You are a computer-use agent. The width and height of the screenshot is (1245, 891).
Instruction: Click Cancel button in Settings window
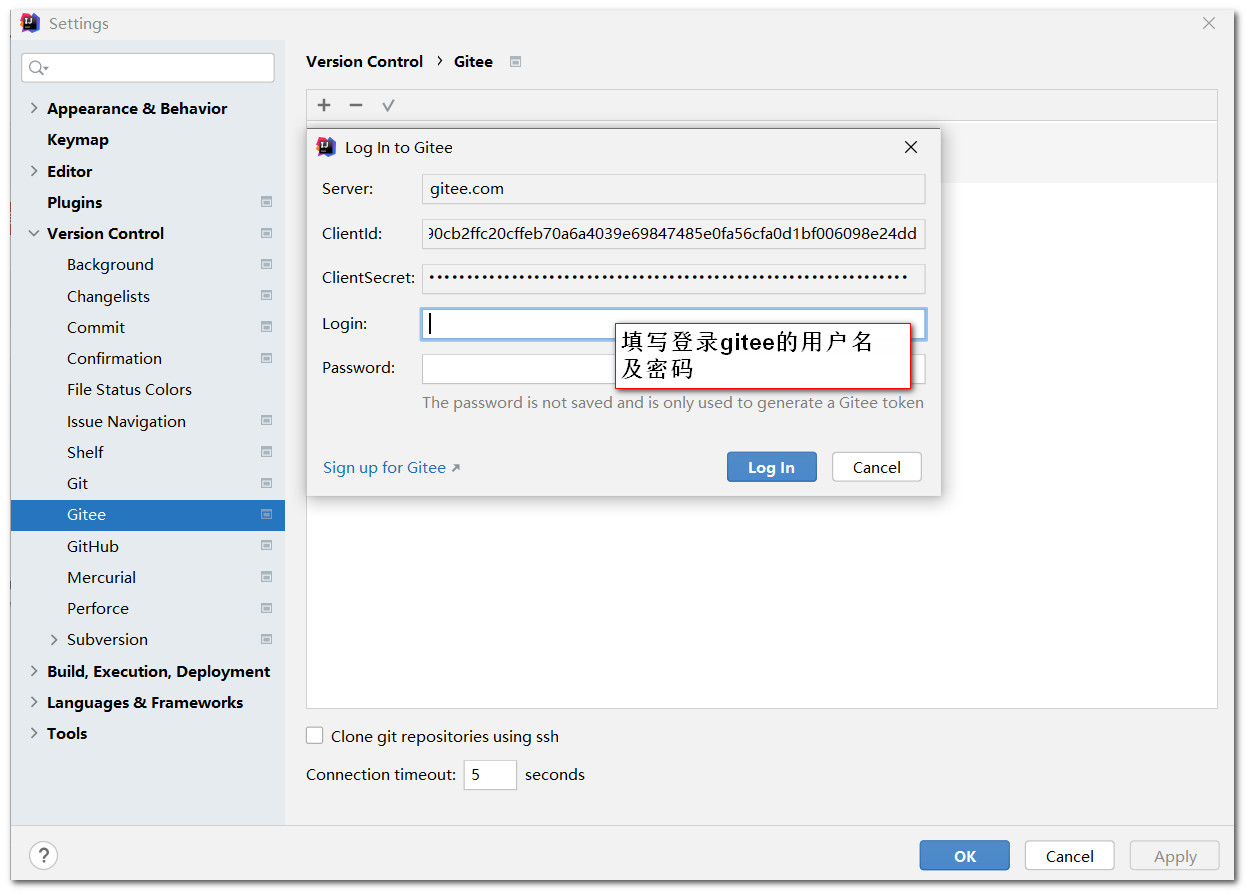click(1070, 856)
